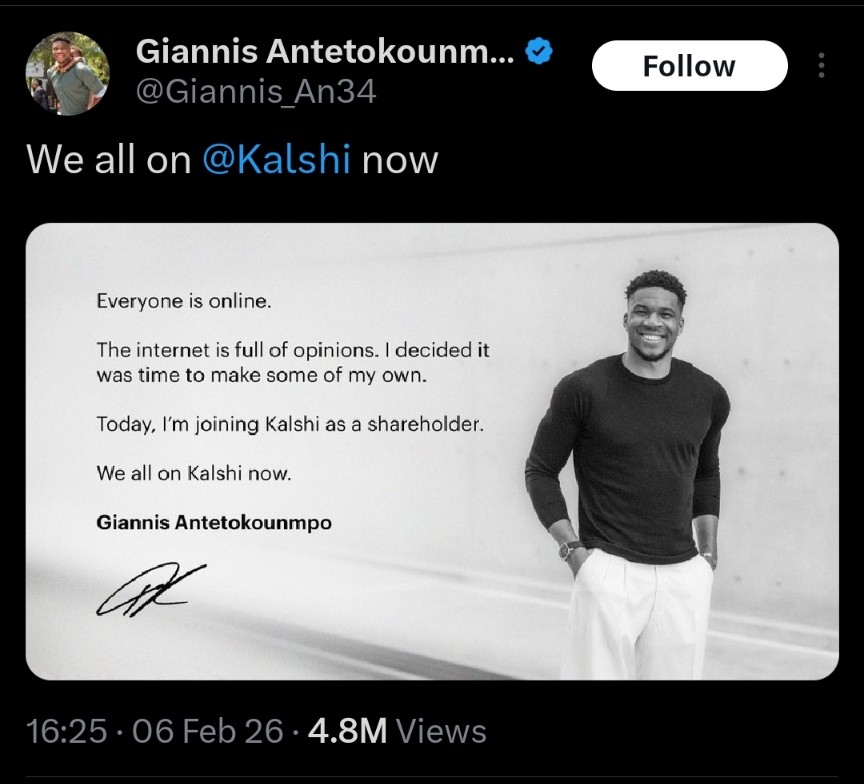The height and width of the screenshot is (784, 864).
Task: Click the "We all on" post text
Action: (x=108, y=160)
